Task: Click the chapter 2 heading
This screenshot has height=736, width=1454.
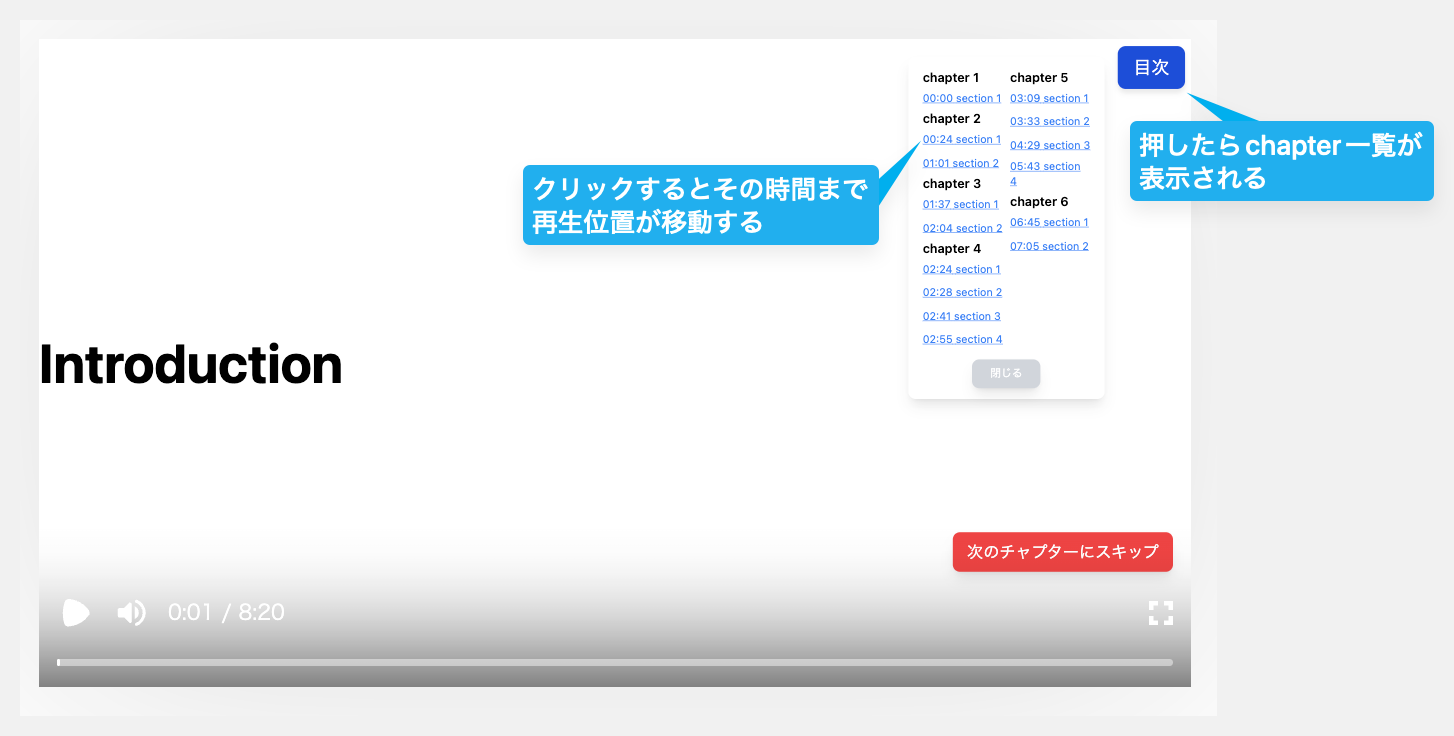Action: click(952, 118)
